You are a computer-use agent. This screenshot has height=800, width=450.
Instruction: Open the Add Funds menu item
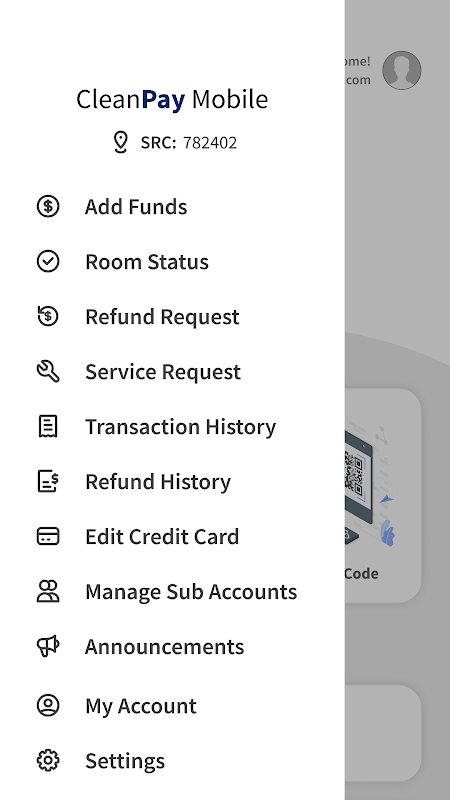tap(172, 207)
